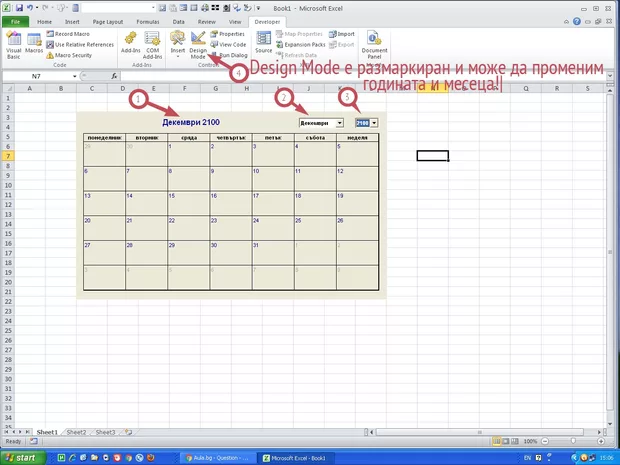Click the 100% zoom level
620x465 pixels.
[530, 441]
